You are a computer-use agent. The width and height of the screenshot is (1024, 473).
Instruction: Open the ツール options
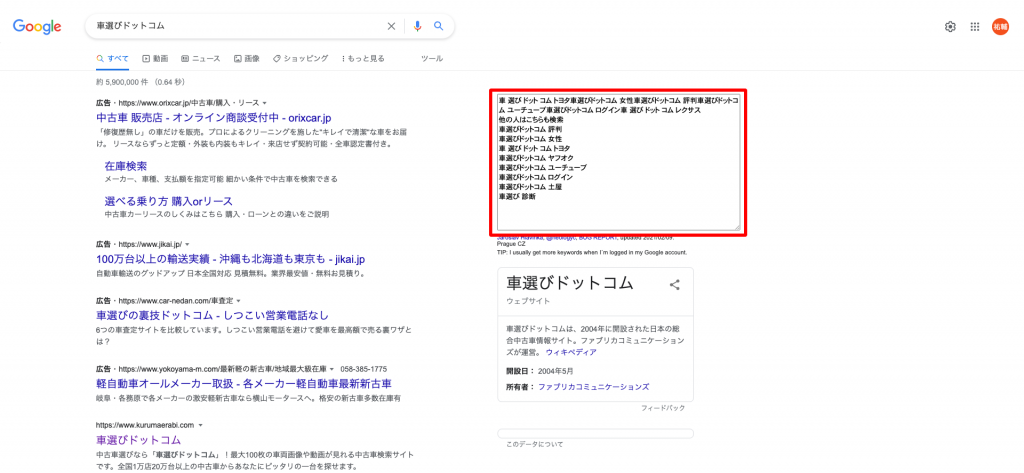432,58
